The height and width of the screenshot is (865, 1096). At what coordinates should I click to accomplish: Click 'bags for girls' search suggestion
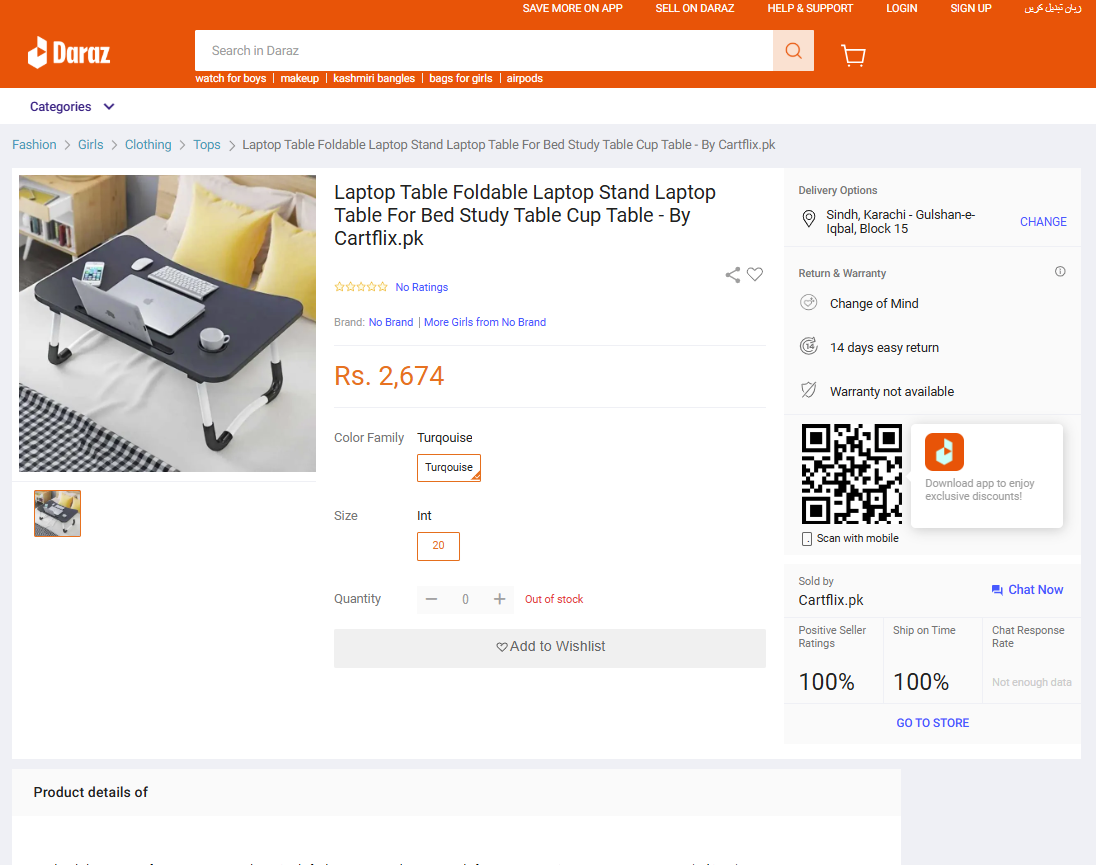point(461,78)
